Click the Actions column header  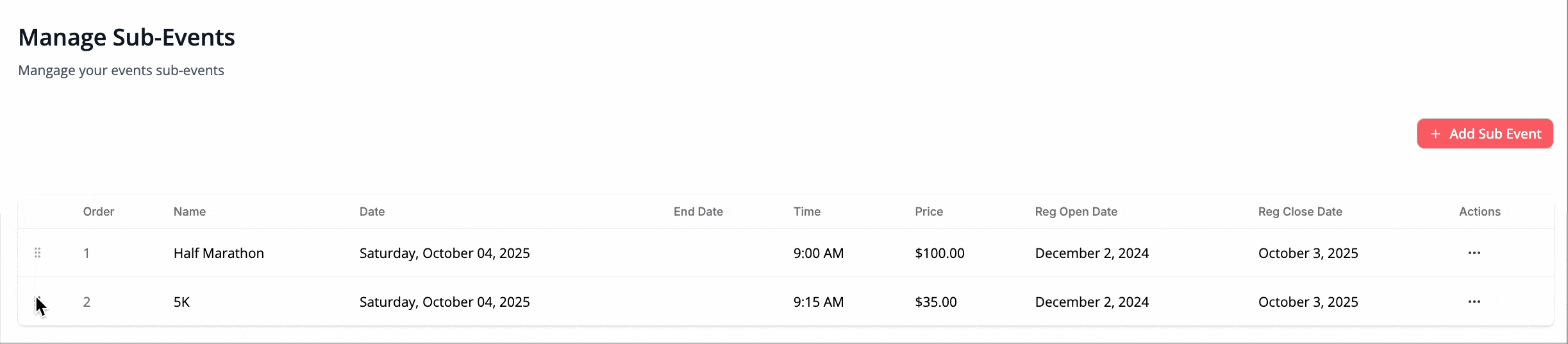pyautogui.click(x=1480, y=212)
